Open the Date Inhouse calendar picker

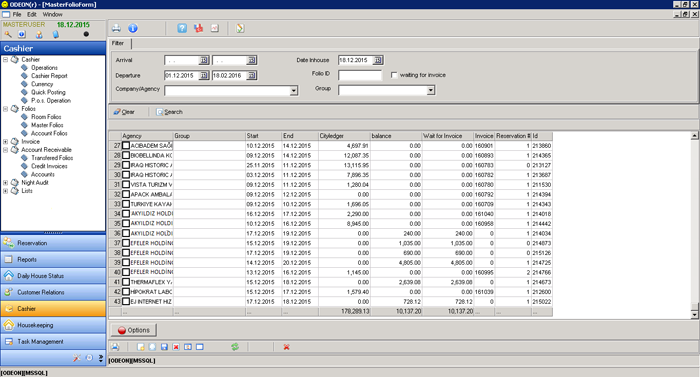(378, 60)
